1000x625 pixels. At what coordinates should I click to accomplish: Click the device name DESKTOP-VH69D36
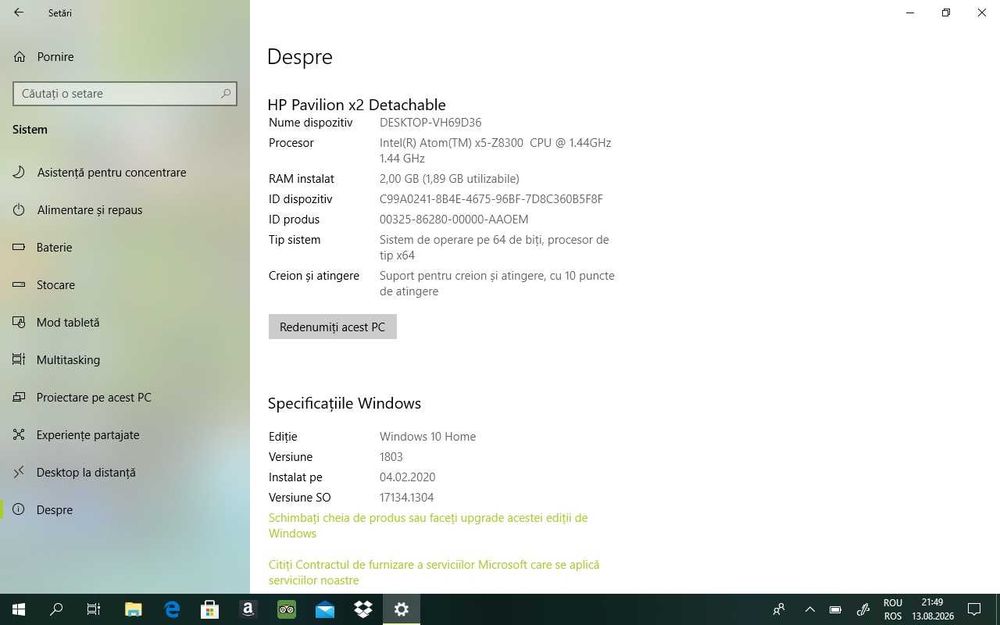point(430,122)
